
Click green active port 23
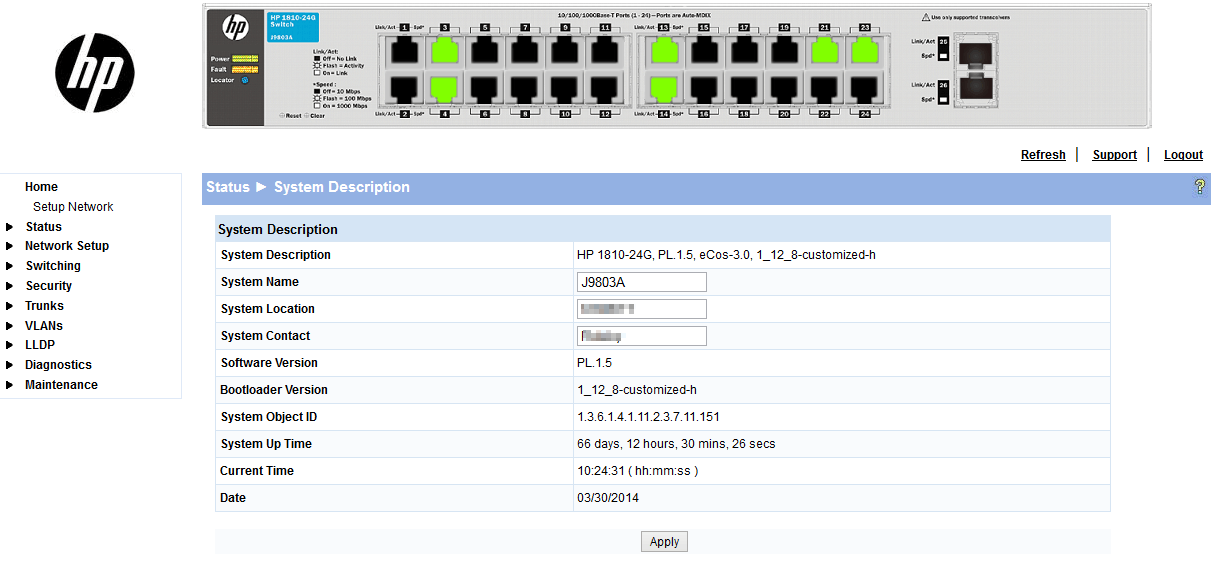tap(864, 51)
